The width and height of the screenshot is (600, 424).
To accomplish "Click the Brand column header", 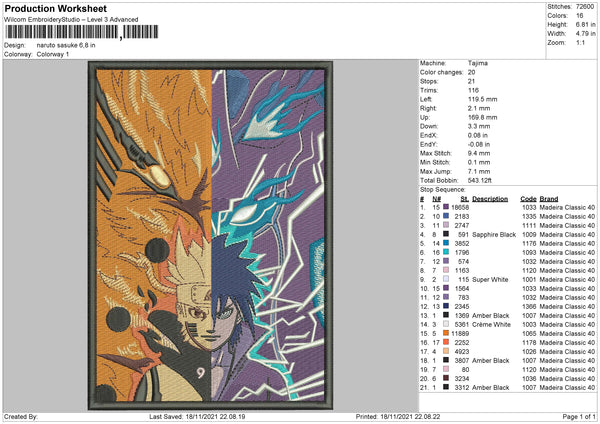I will click(549, 199).
